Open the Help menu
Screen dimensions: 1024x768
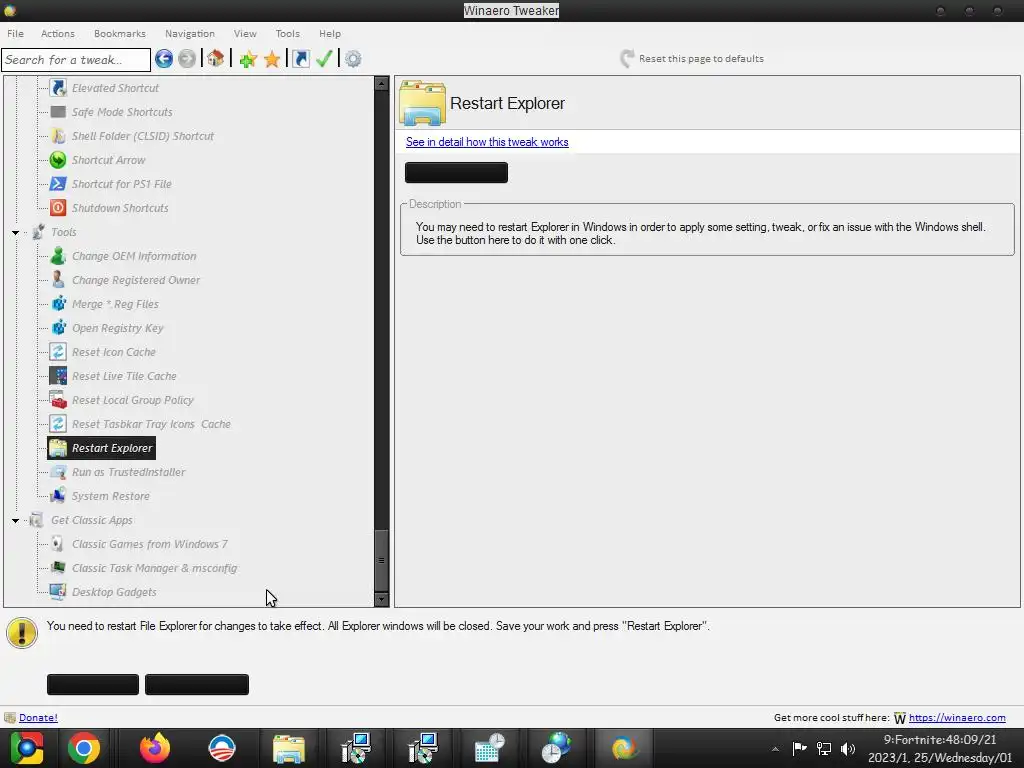click(x=330, y=33)
